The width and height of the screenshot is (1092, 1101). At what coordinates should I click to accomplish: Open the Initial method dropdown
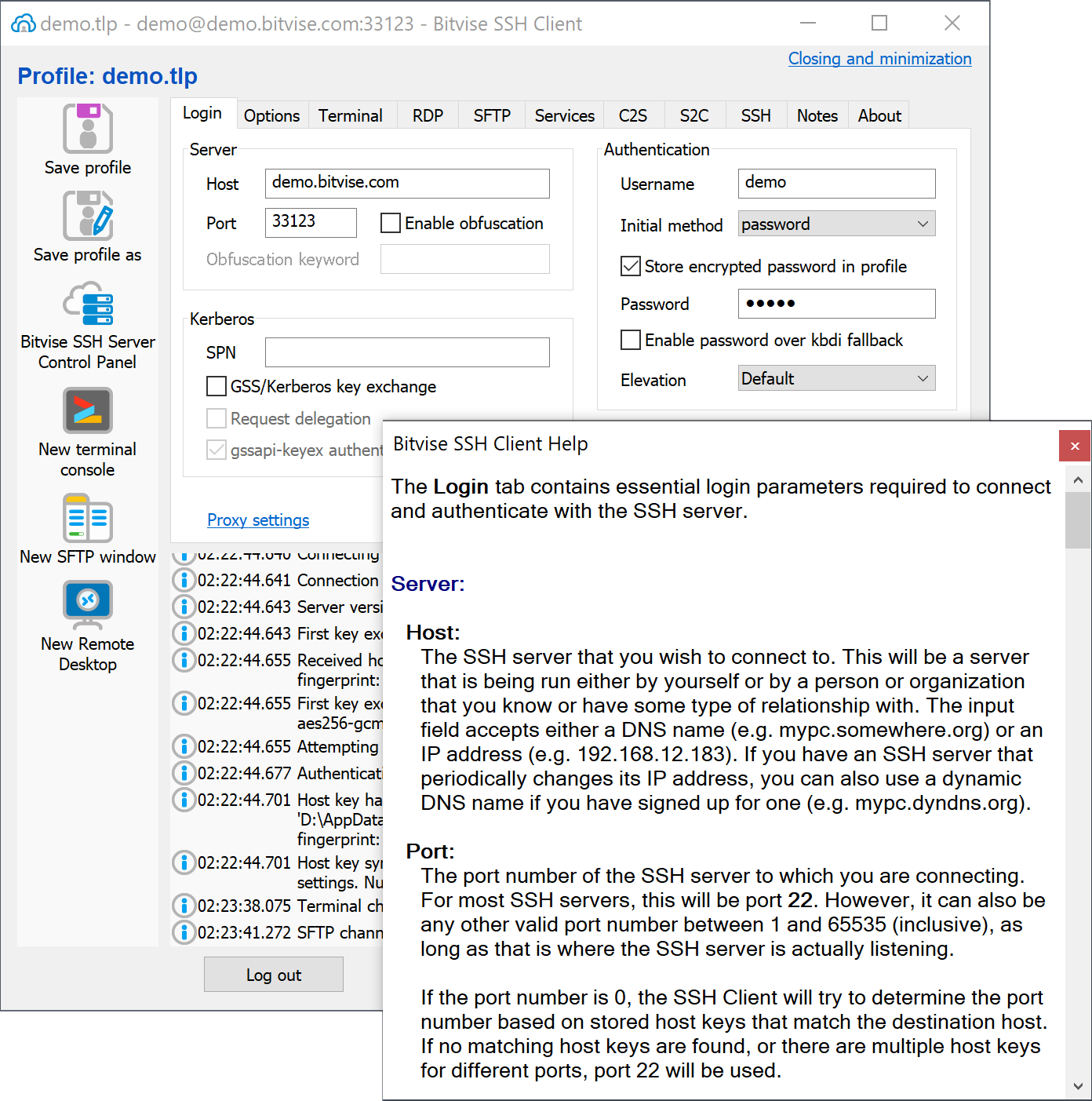[x=836, y=224]
